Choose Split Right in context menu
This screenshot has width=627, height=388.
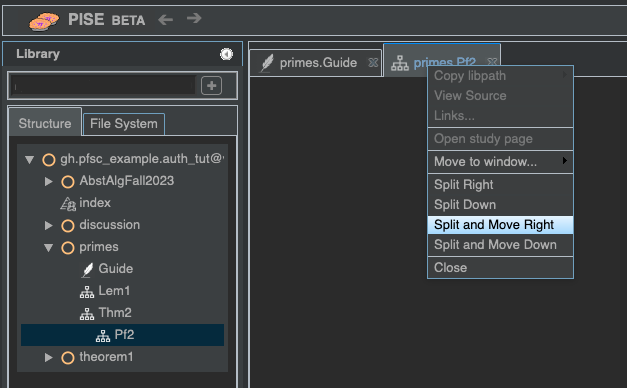(500, 185)
